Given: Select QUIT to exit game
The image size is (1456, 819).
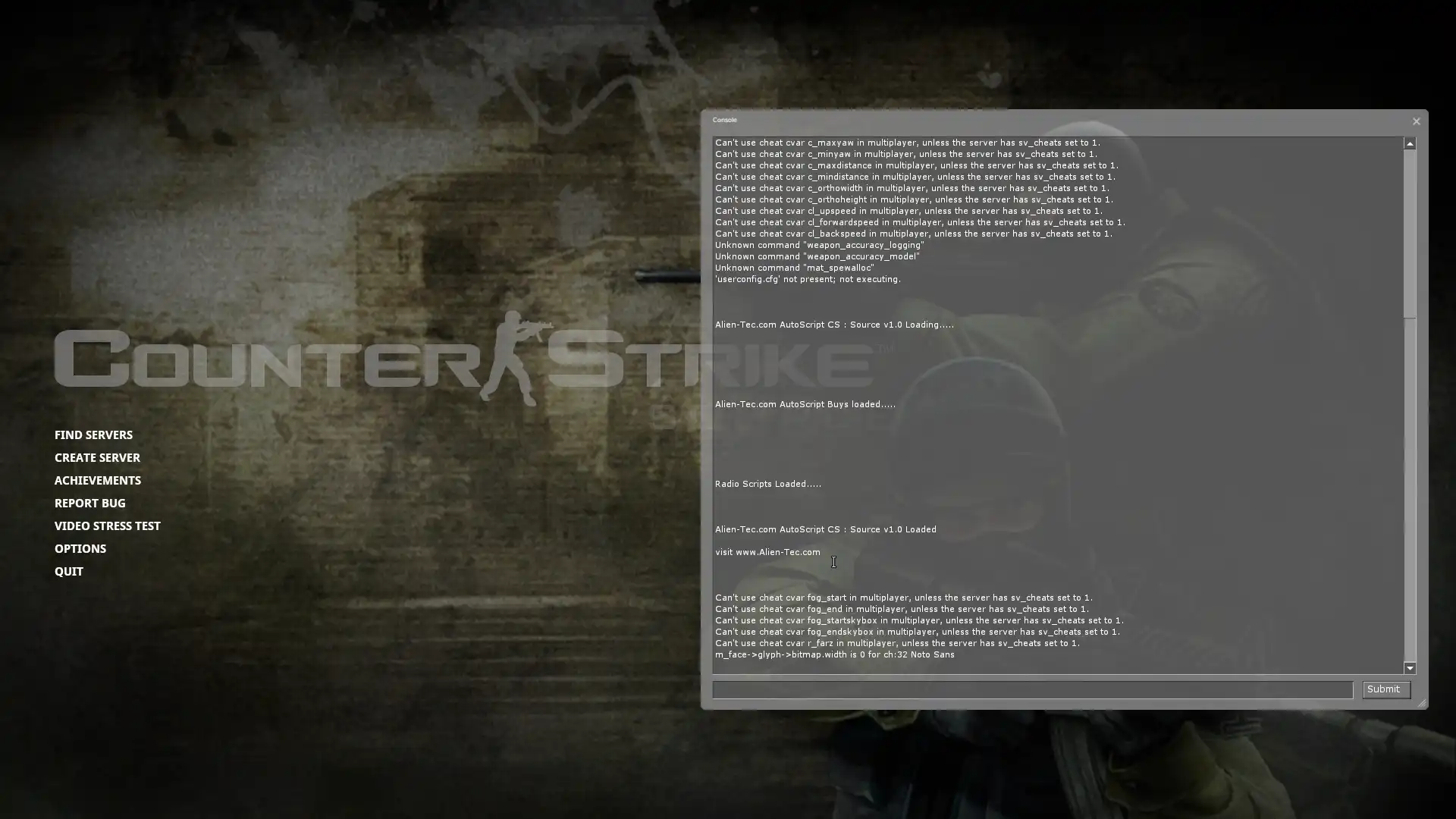Looking at the screenshot, I should [x=68, y=570].
